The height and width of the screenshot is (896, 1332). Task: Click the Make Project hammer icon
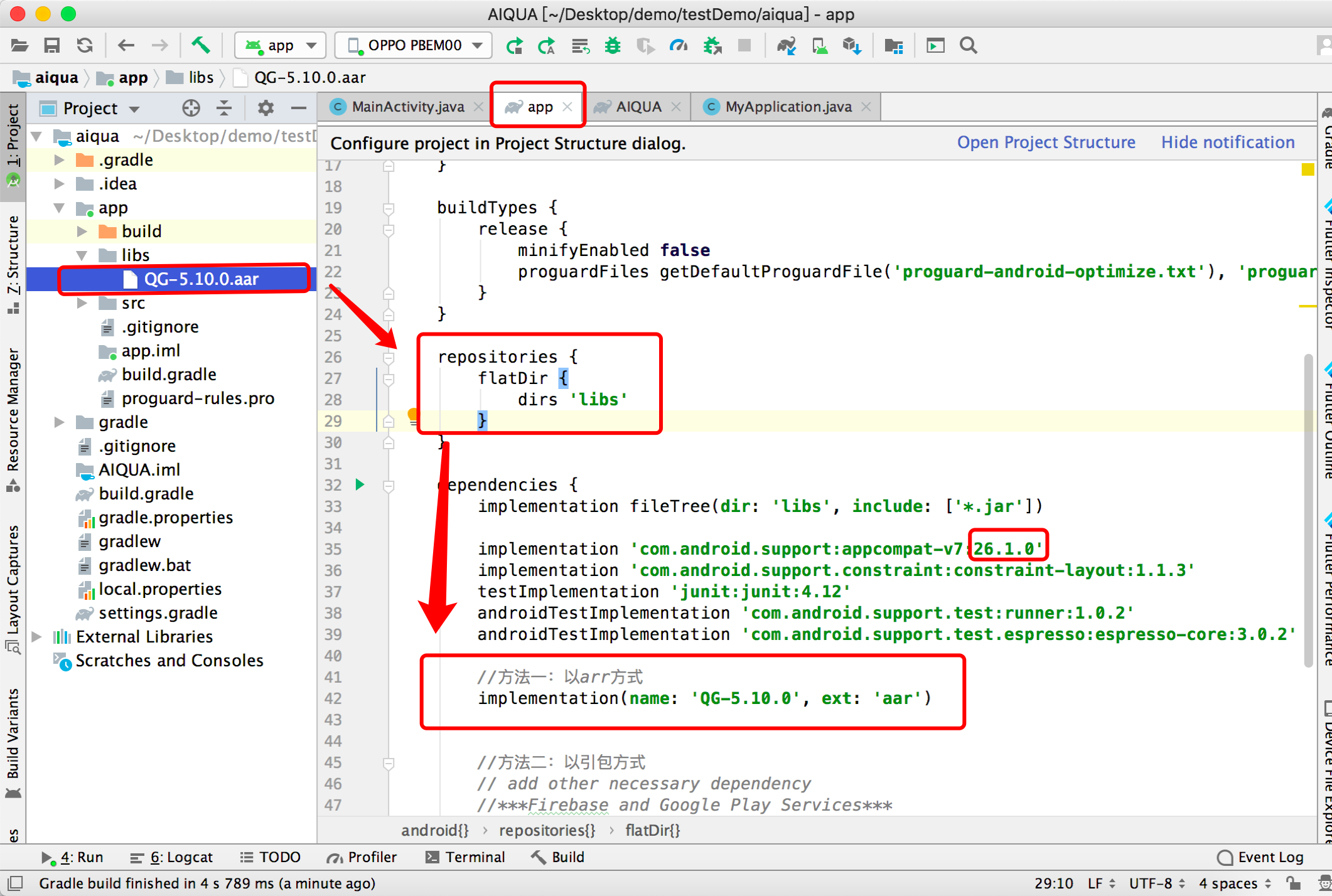(200, 45)
